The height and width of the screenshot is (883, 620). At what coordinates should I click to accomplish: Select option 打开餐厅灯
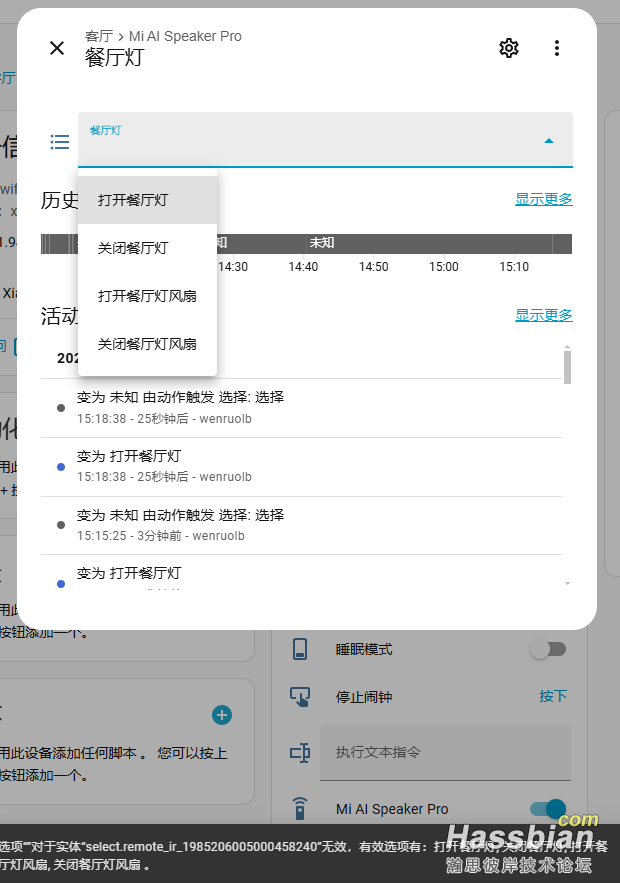(x=148, y=200)
